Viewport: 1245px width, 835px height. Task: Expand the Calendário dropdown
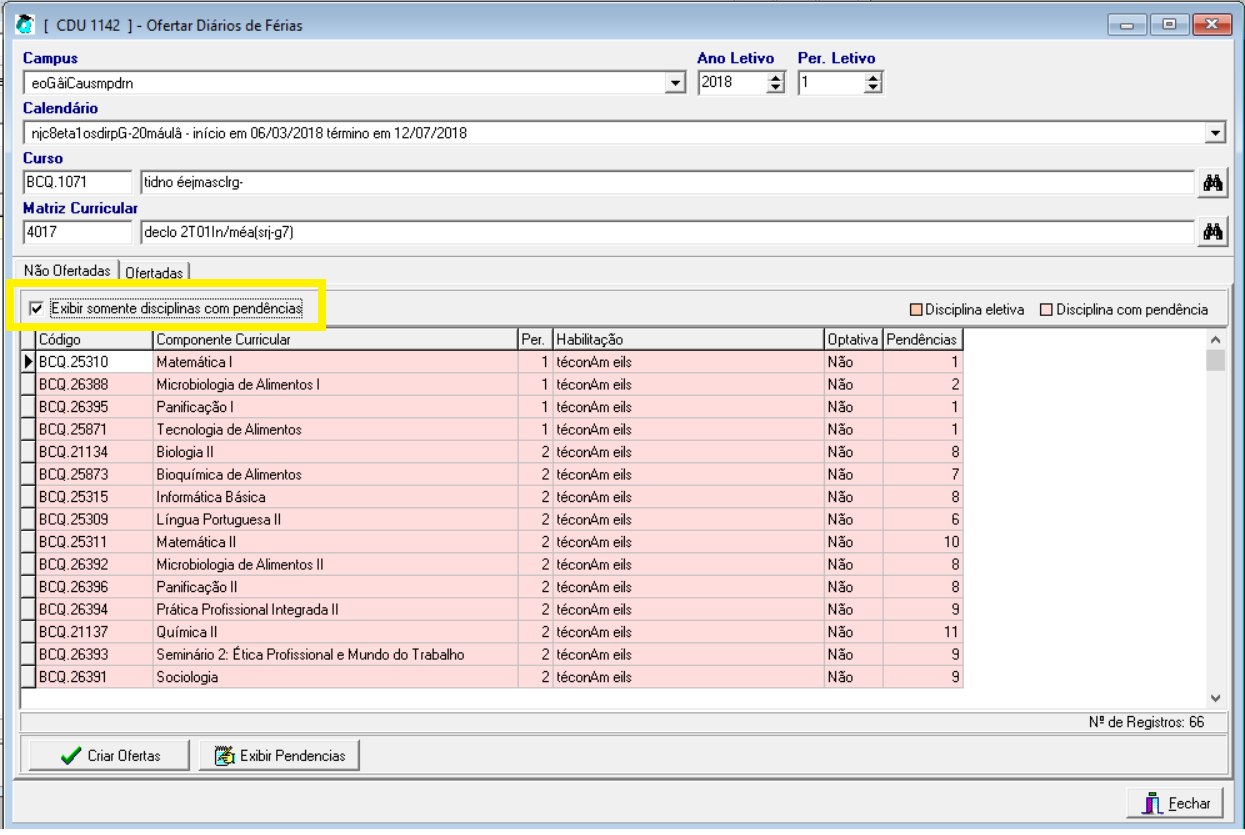click(1215, 133)
